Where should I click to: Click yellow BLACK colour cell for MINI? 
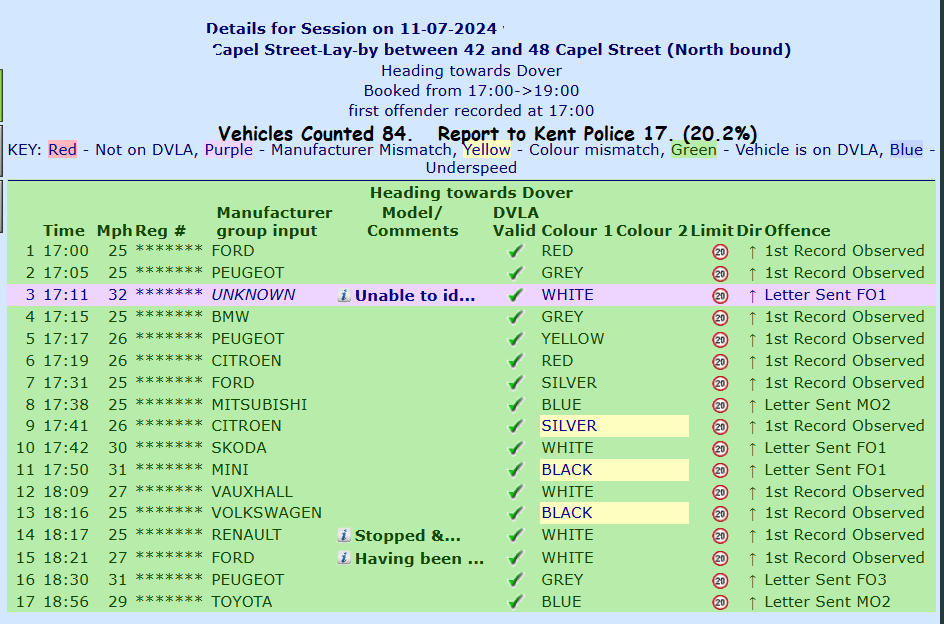pyautogui.click(x=614, y=470)
